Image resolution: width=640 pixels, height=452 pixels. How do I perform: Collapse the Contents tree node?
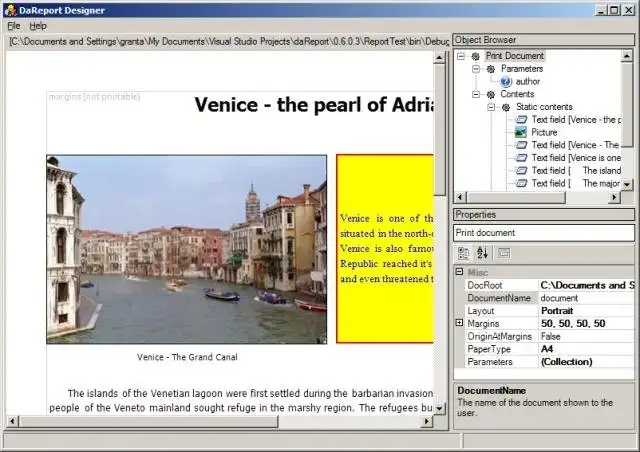point(476,94)
